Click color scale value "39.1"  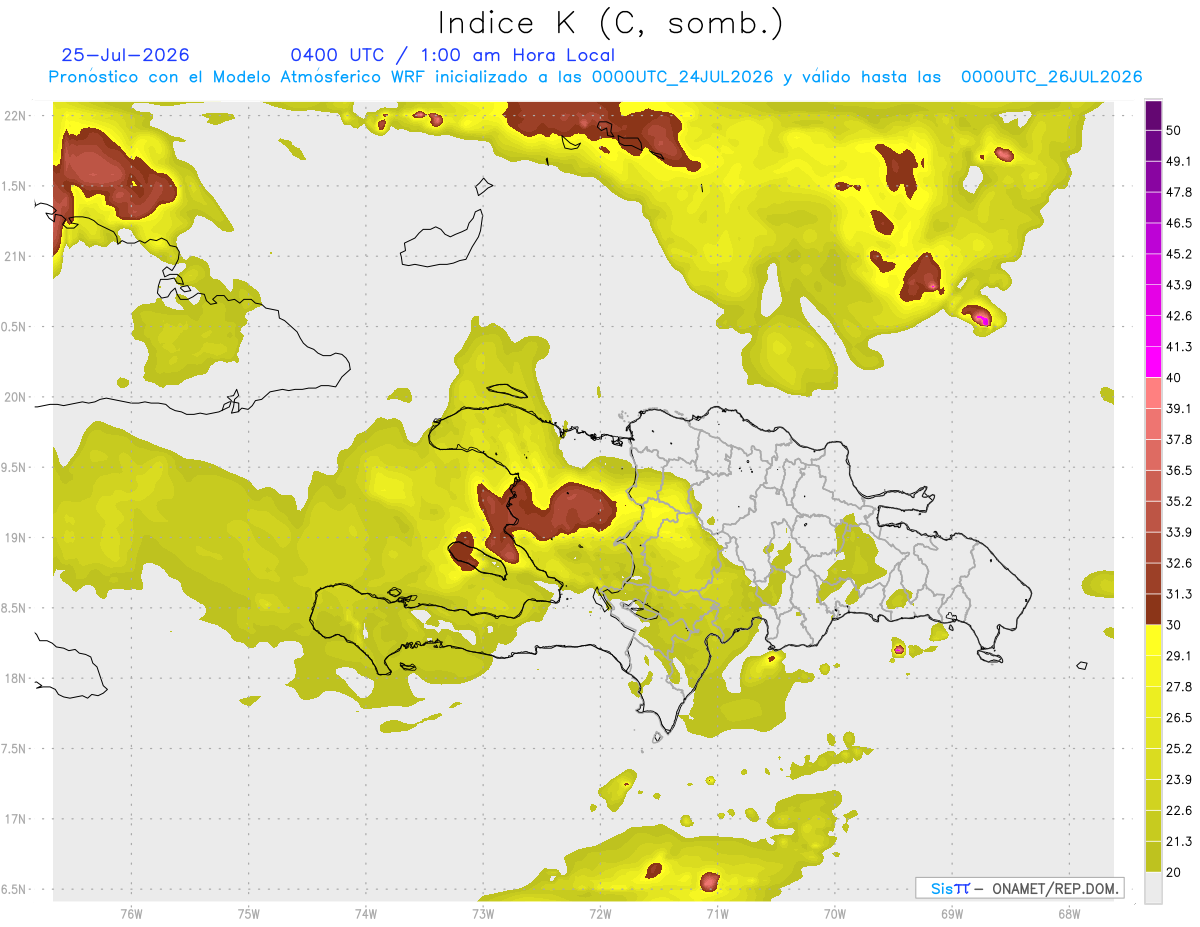pyautogui.click(x=1179, y=408)
